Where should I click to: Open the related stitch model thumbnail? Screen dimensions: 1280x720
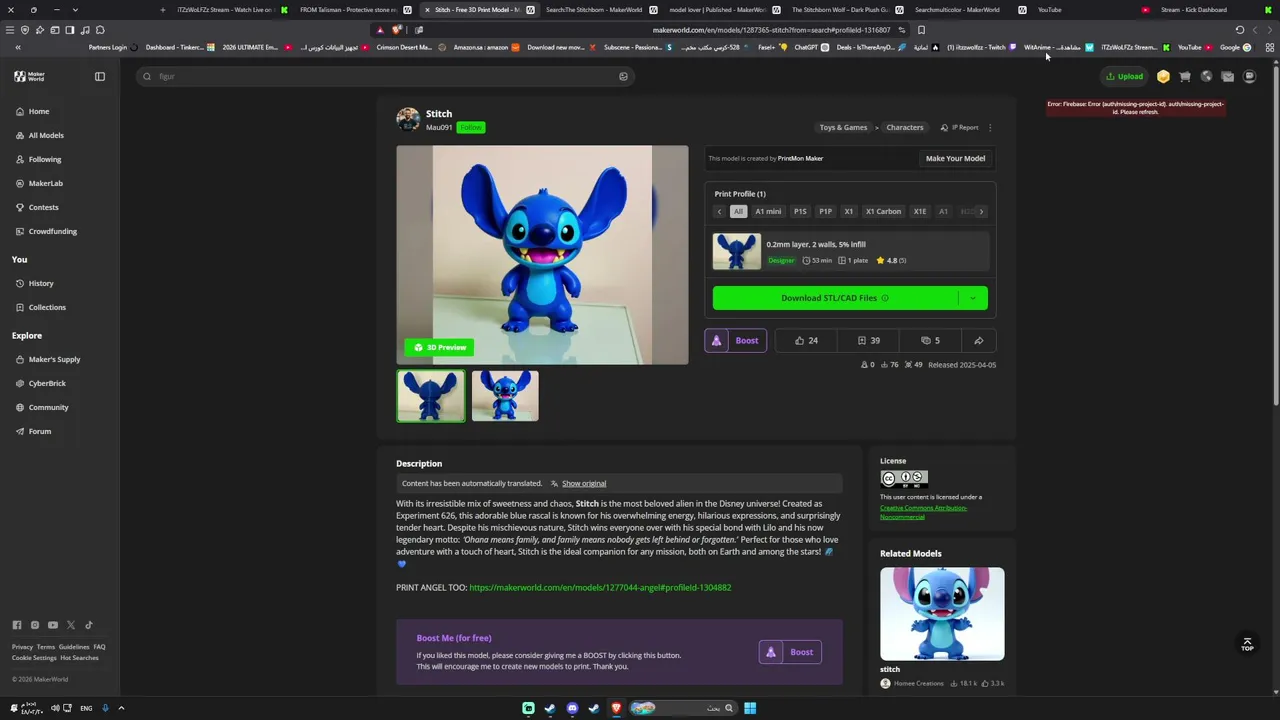(x=942, y=614)
